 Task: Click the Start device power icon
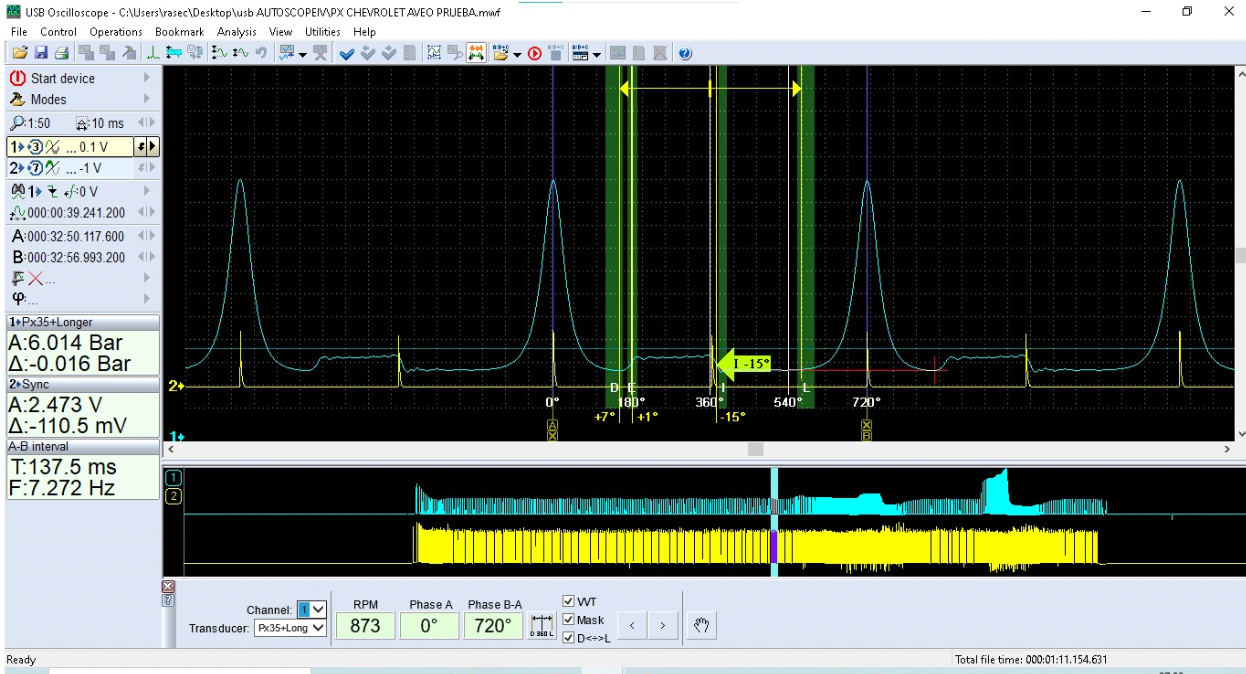[x=18, y=78]
